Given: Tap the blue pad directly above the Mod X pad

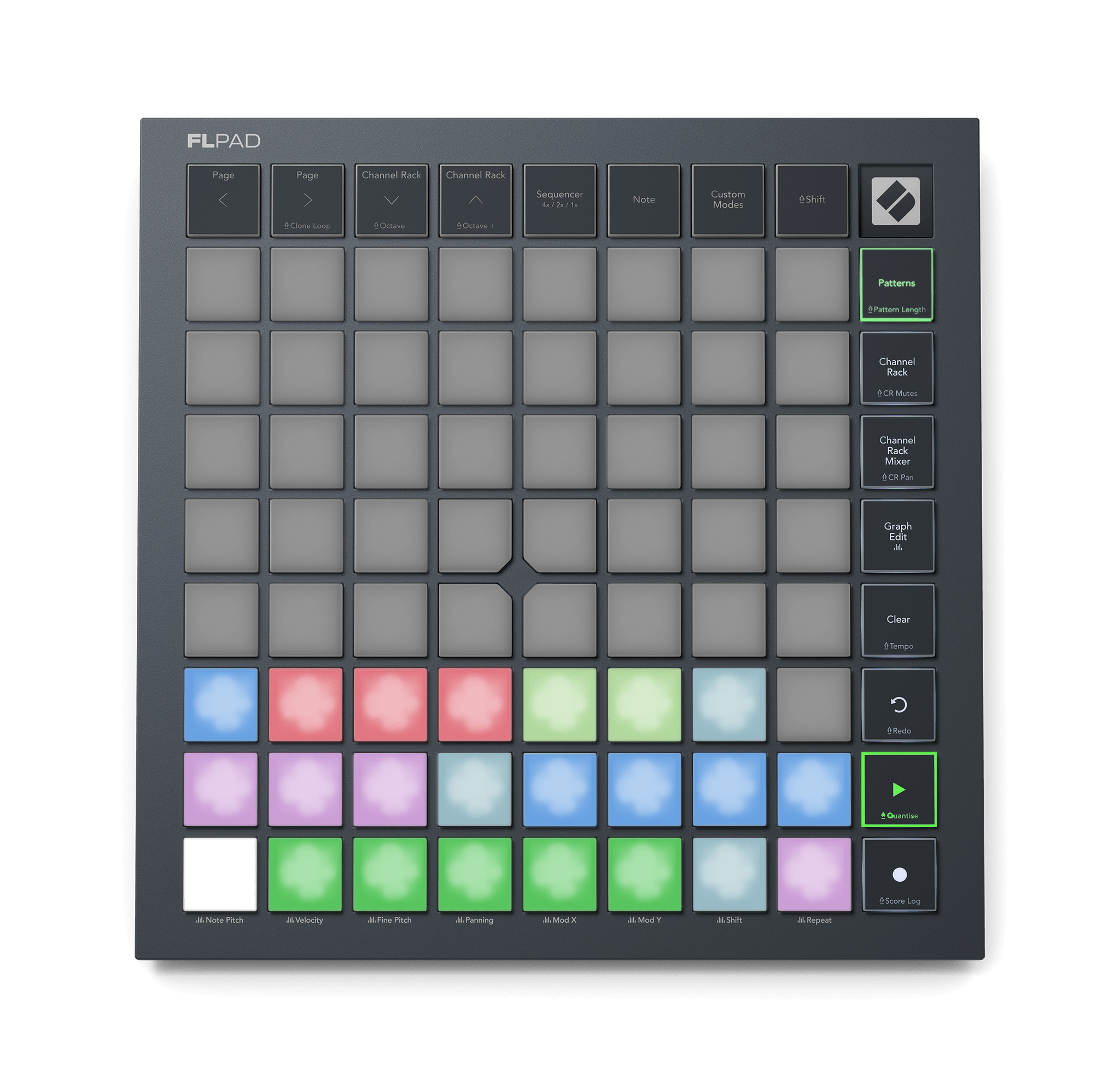Looking at the screenshot, I should coord(559,789).
